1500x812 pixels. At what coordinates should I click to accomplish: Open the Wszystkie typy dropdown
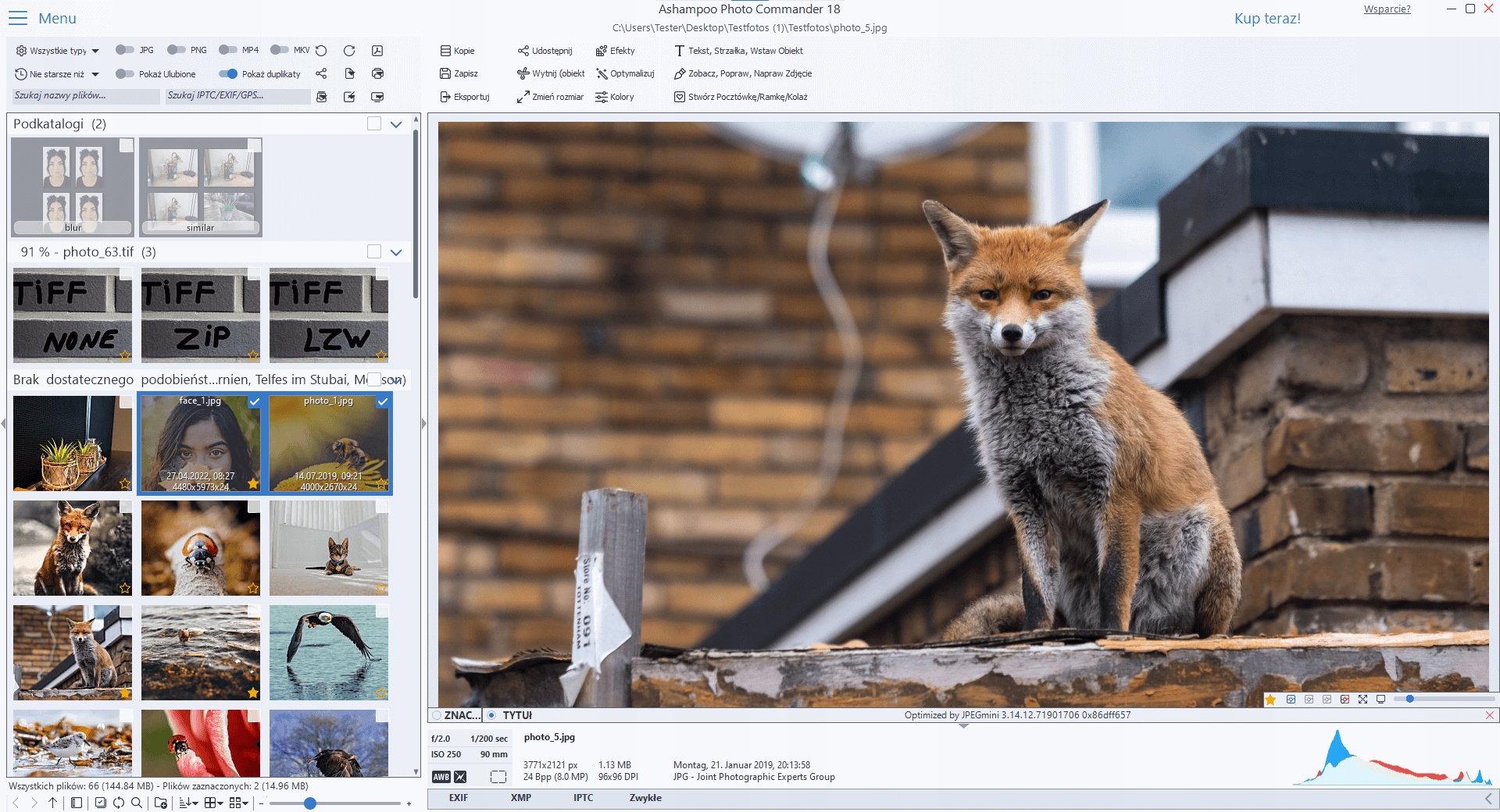click(58, 51)
